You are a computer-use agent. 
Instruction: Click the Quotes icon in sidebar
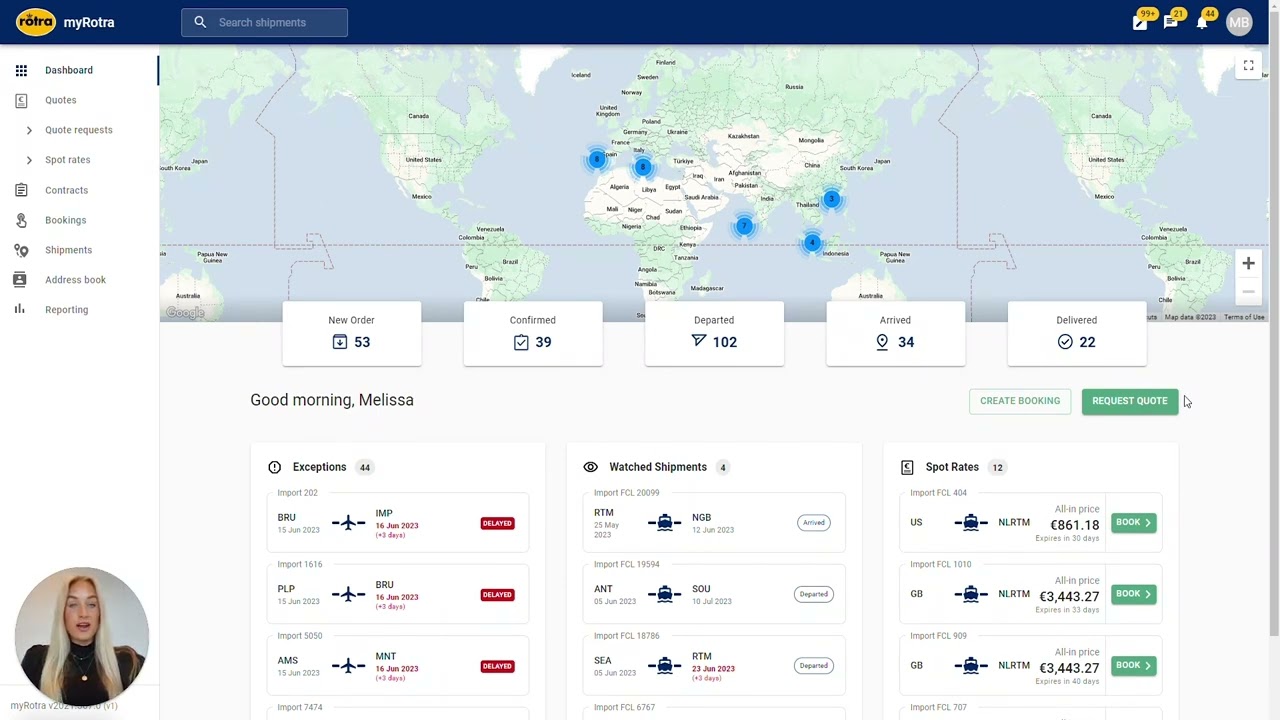tap(21, 100)
